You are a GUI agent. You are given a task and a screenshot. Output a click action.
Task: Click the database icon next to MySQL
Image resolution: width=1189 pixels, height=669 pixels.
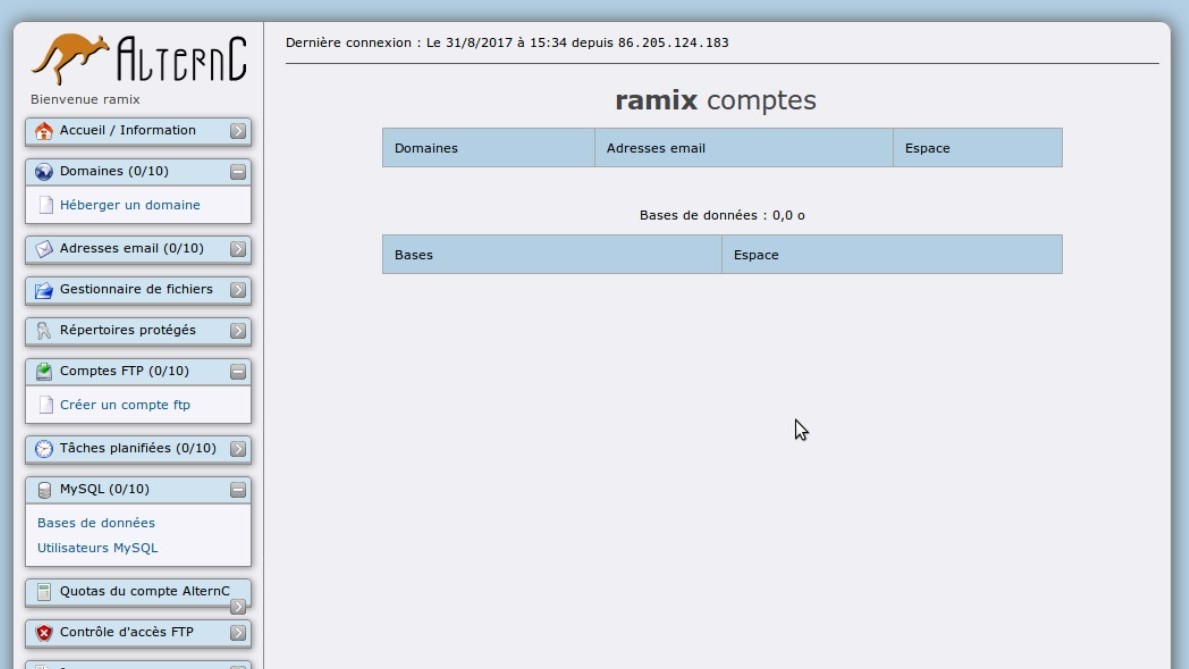point(43,490)
